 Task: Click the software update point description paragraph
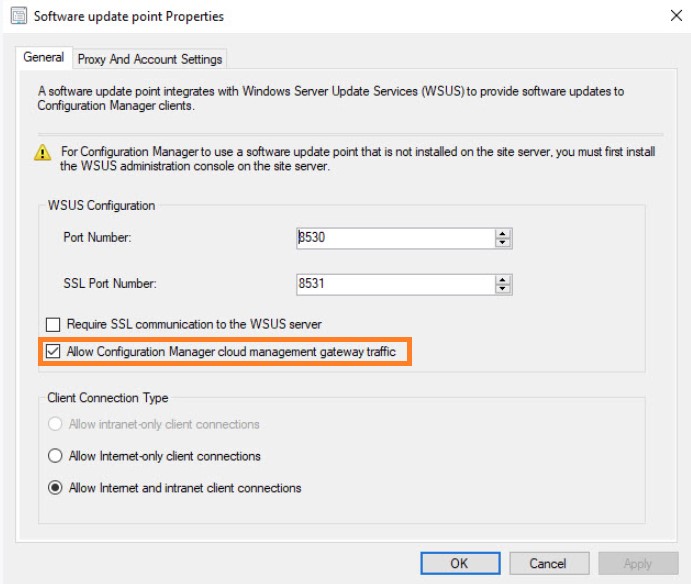click(x=331, y=98)
